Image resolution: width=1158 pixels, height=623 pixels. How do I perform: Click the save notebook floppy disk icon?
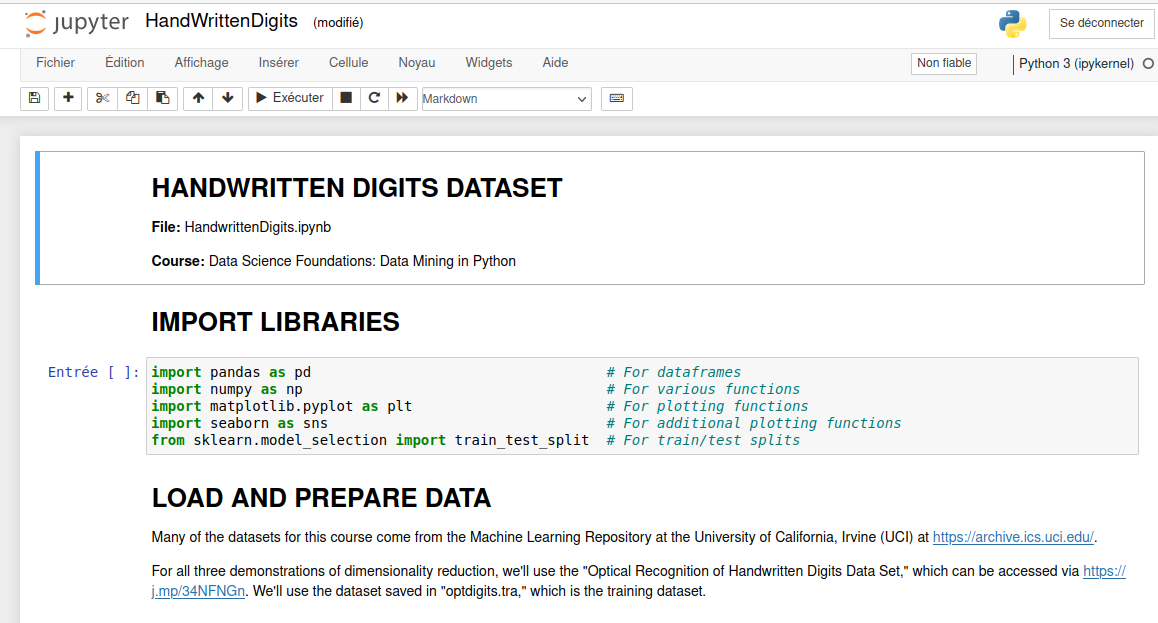coord(34,98)
